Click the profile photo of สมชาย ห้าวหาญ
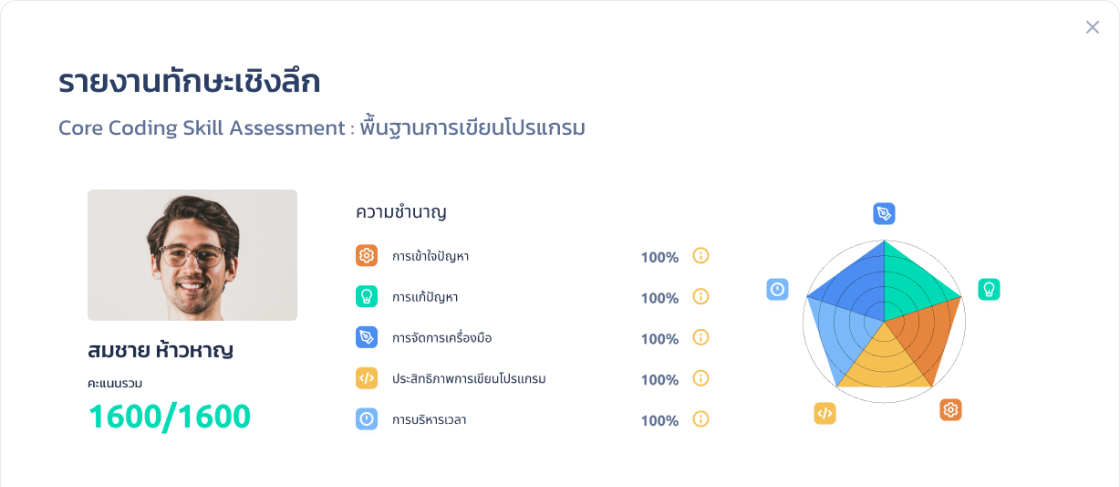The width and height of the screenshot is (1120, 487). [192, 255]
